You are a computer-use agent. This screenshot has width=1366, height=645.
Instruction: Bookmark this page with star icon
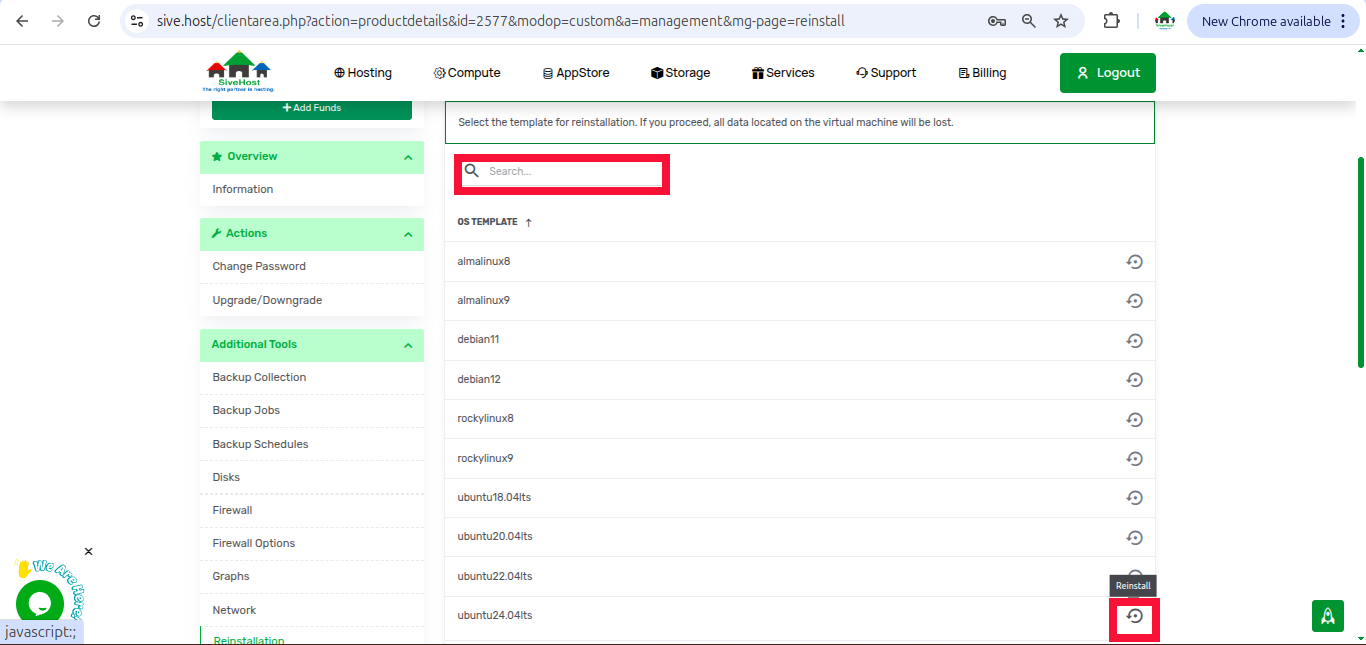click(x=1061, y=21)
